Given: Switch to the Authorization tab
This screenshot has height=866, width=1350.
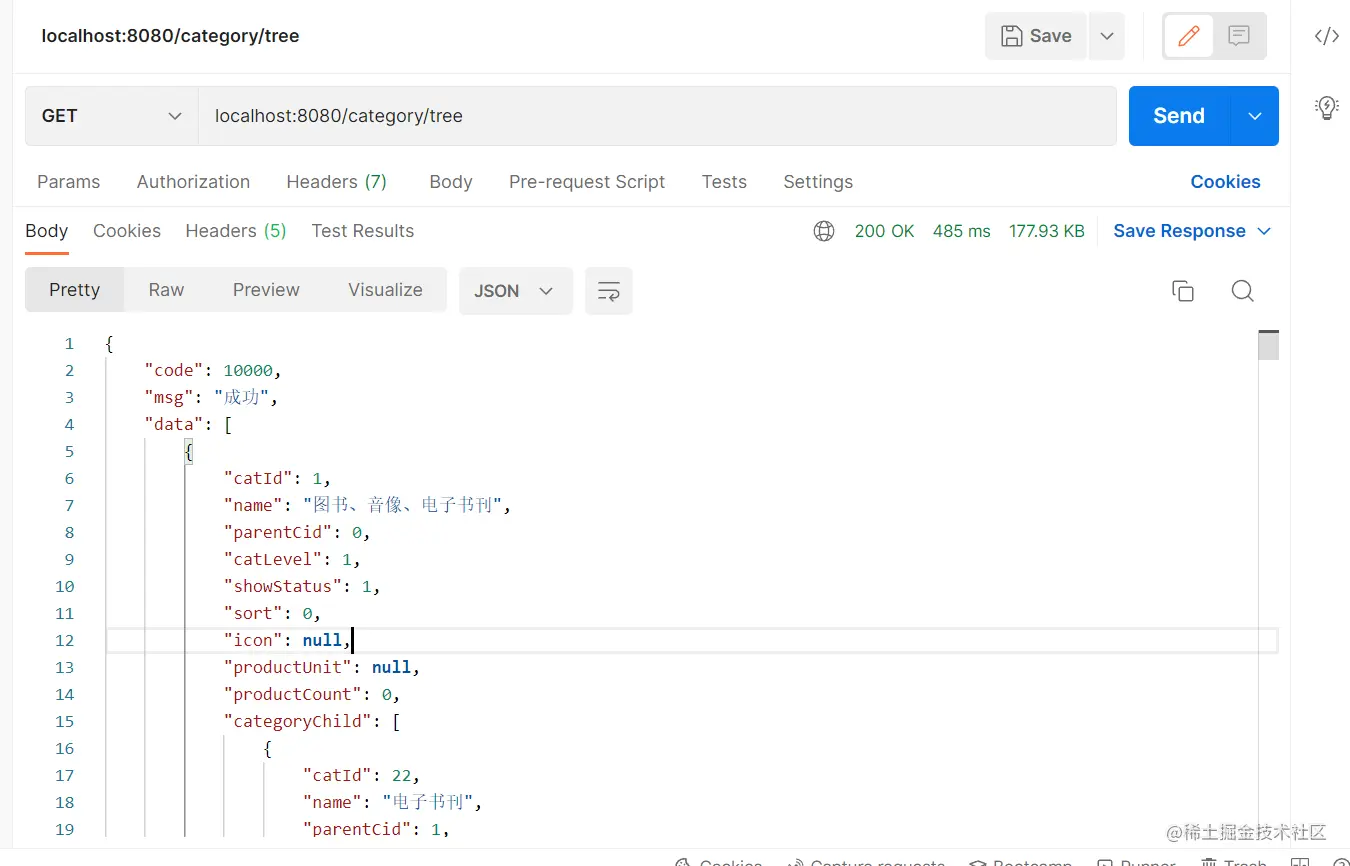Looking at the screenshot, I should tap(193, 182).
